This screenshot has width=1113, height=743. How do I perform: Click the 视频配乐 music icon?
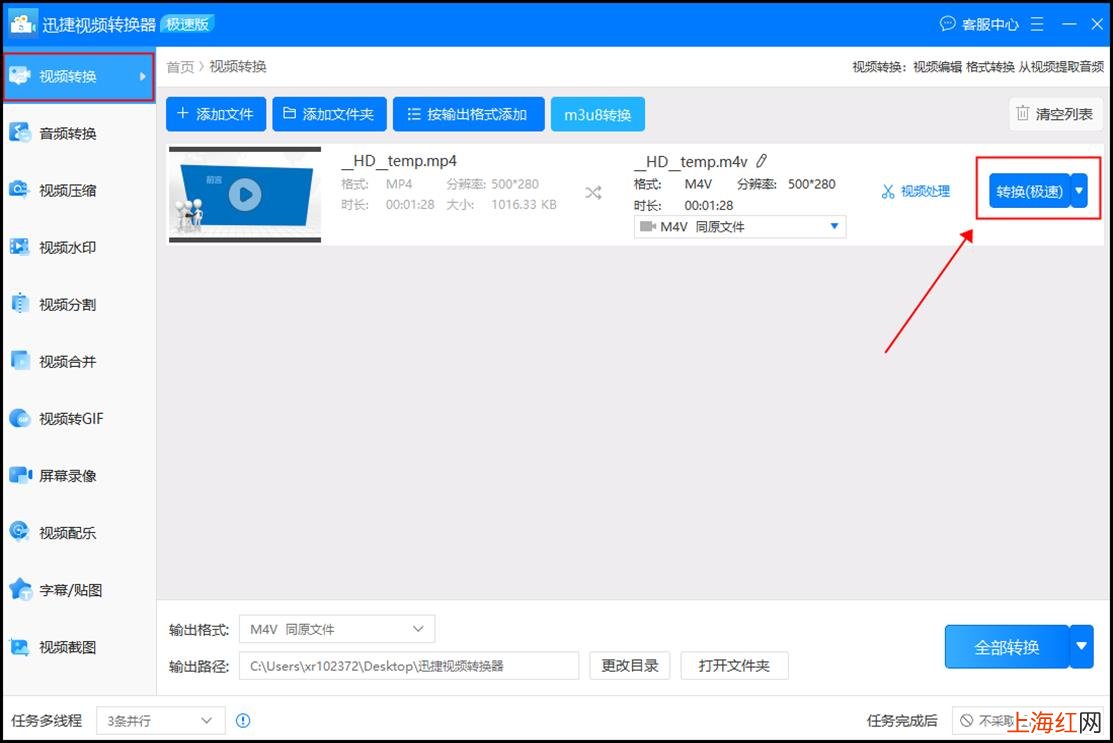20,532
